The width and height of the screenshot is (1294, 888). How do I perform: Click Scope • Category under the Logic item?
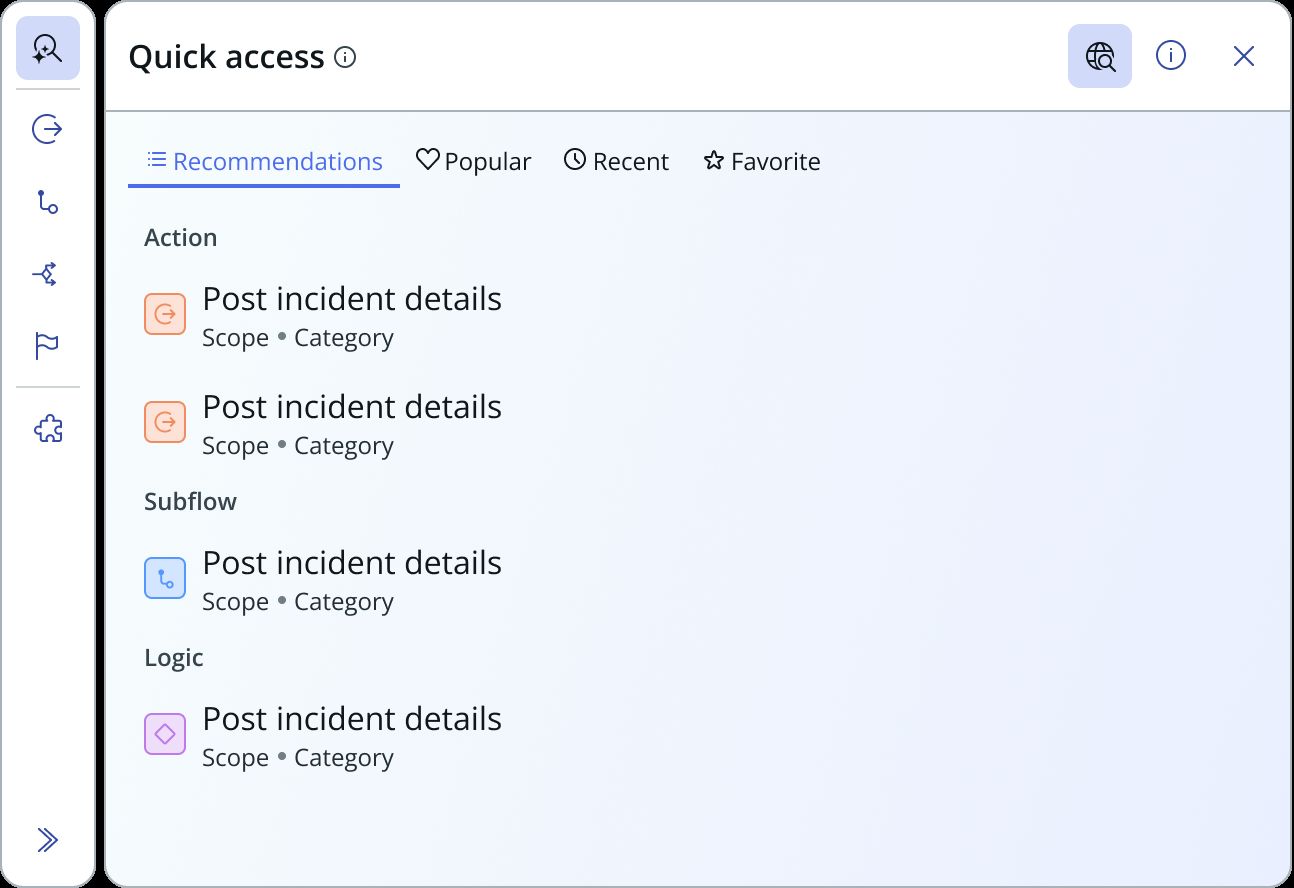tap(298, 758)
